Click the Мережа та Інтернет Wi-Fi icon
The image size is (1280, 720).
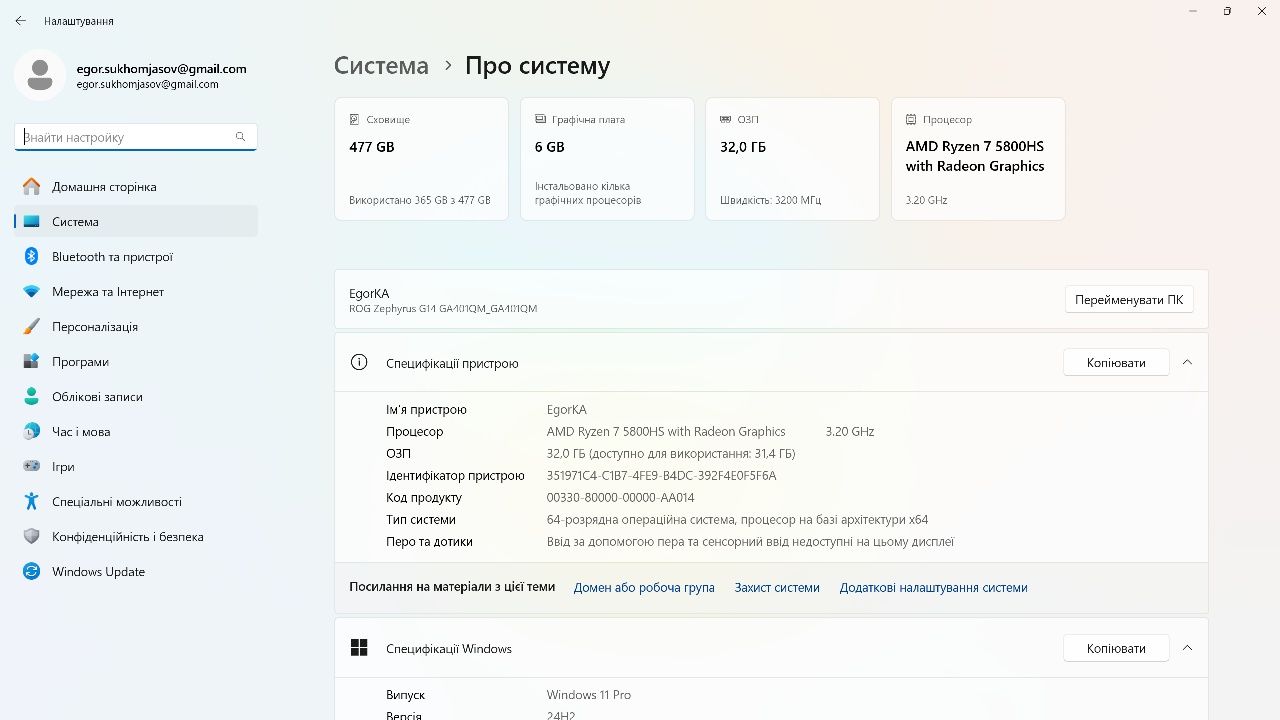pyautogui.click(x=32, y=292)
